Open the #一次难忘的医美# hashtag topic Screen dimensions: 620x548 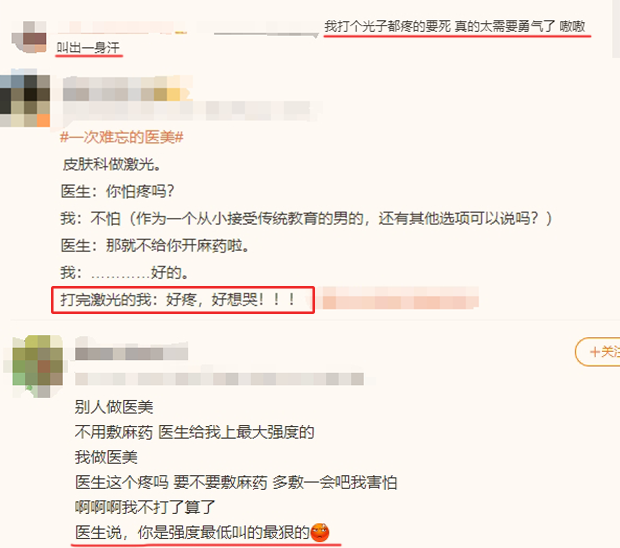click(x=121, y=137)
